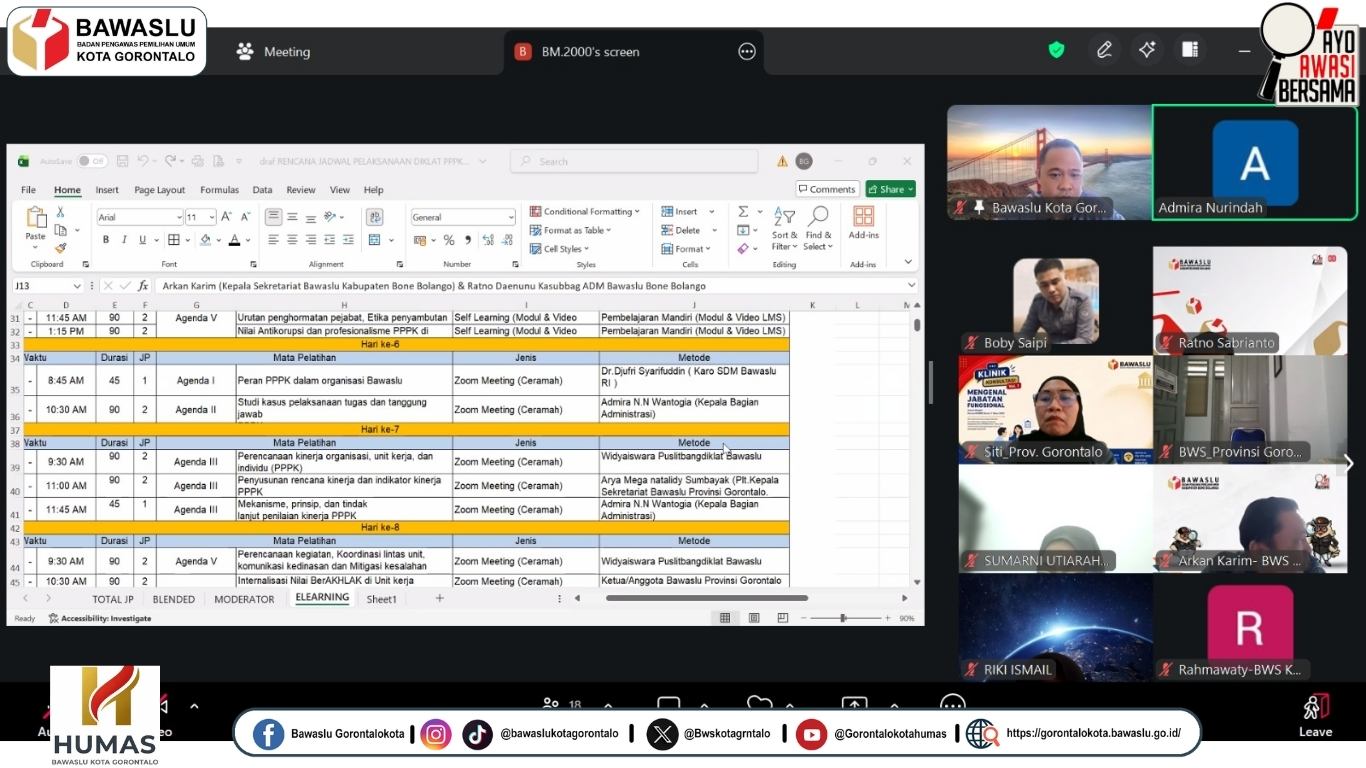Open Zoom annotate pencil icon
1366x768 pixels.
point(1104,50)
